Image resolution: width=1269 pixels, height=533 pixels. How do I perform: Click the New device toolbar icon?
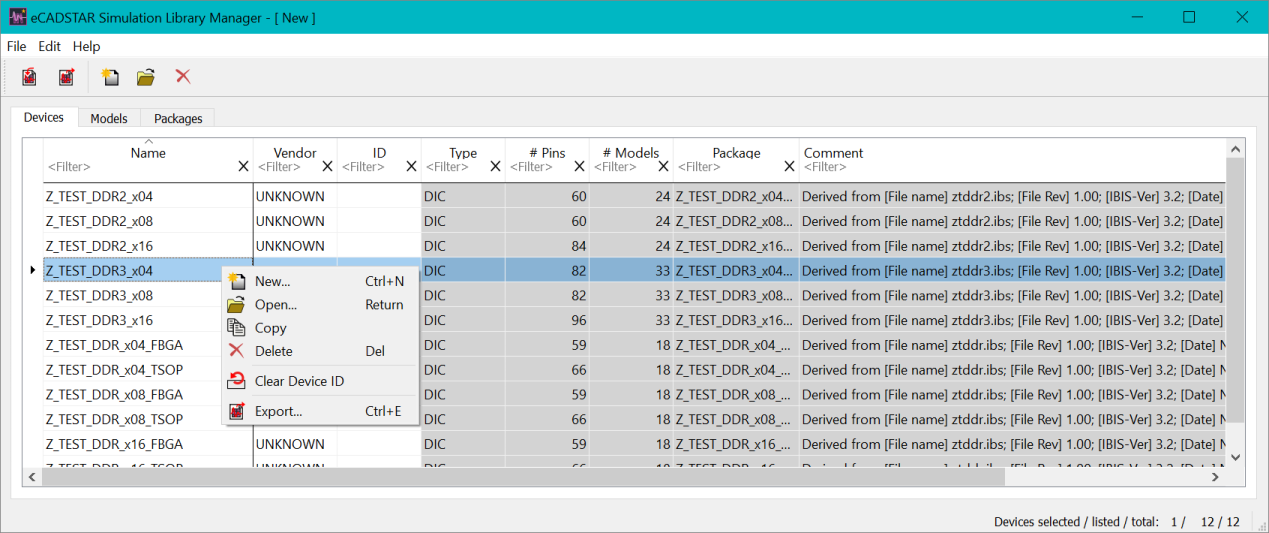point(110,77)
